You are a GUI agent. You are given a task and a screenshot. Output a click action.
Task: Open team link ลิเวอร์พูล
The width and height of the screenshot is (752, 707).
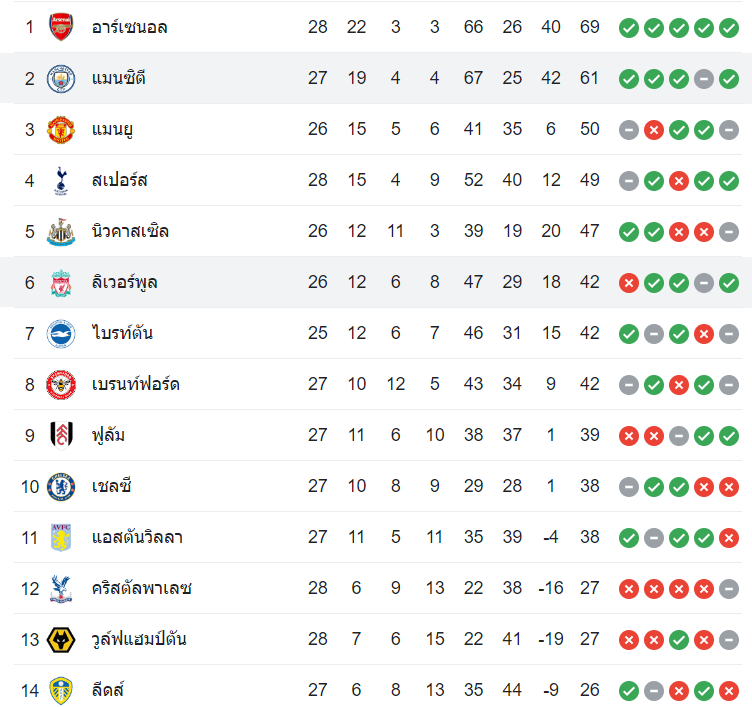pyautogui.click(x=124, y=282)
